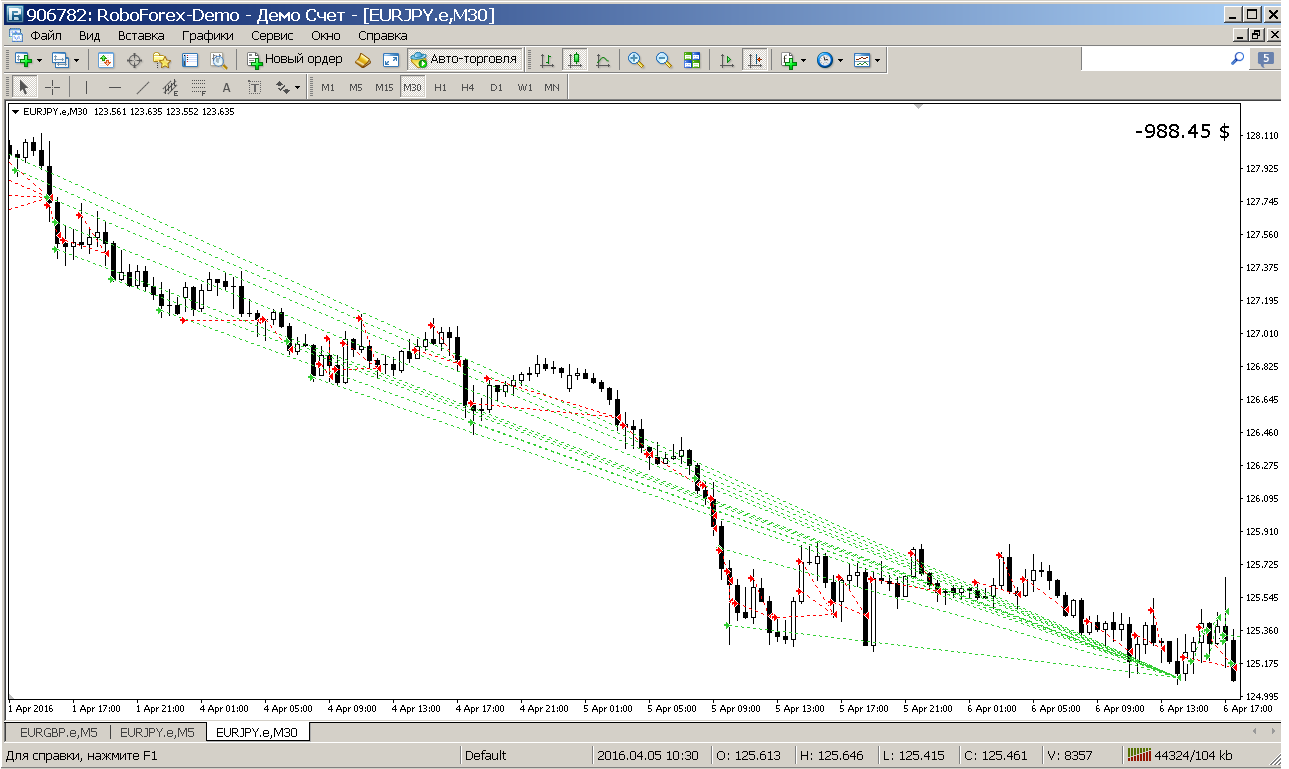
Task: Open the Navigator favorites folder icon
Action: 161,60
